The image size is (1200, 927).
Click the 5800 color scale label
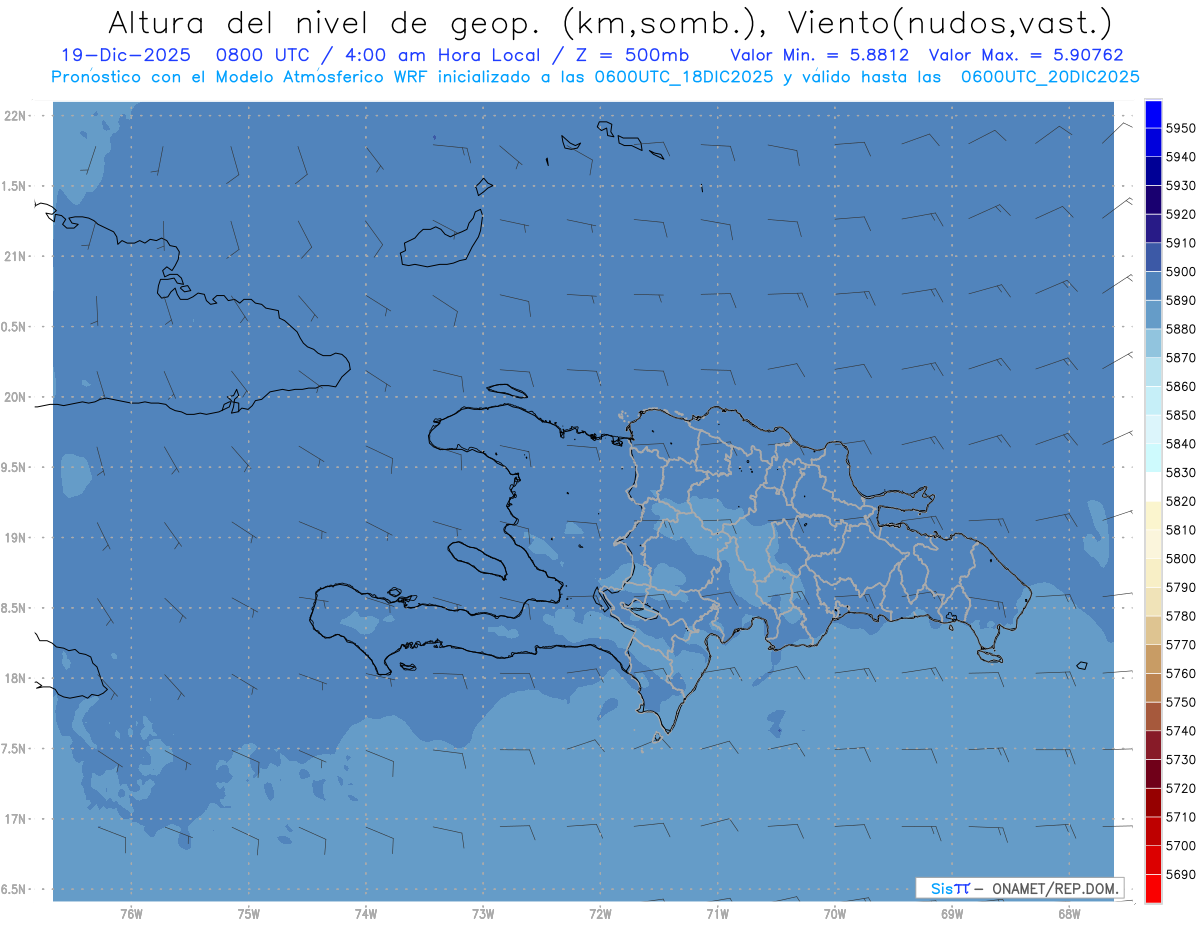[x=1180, y=559]
